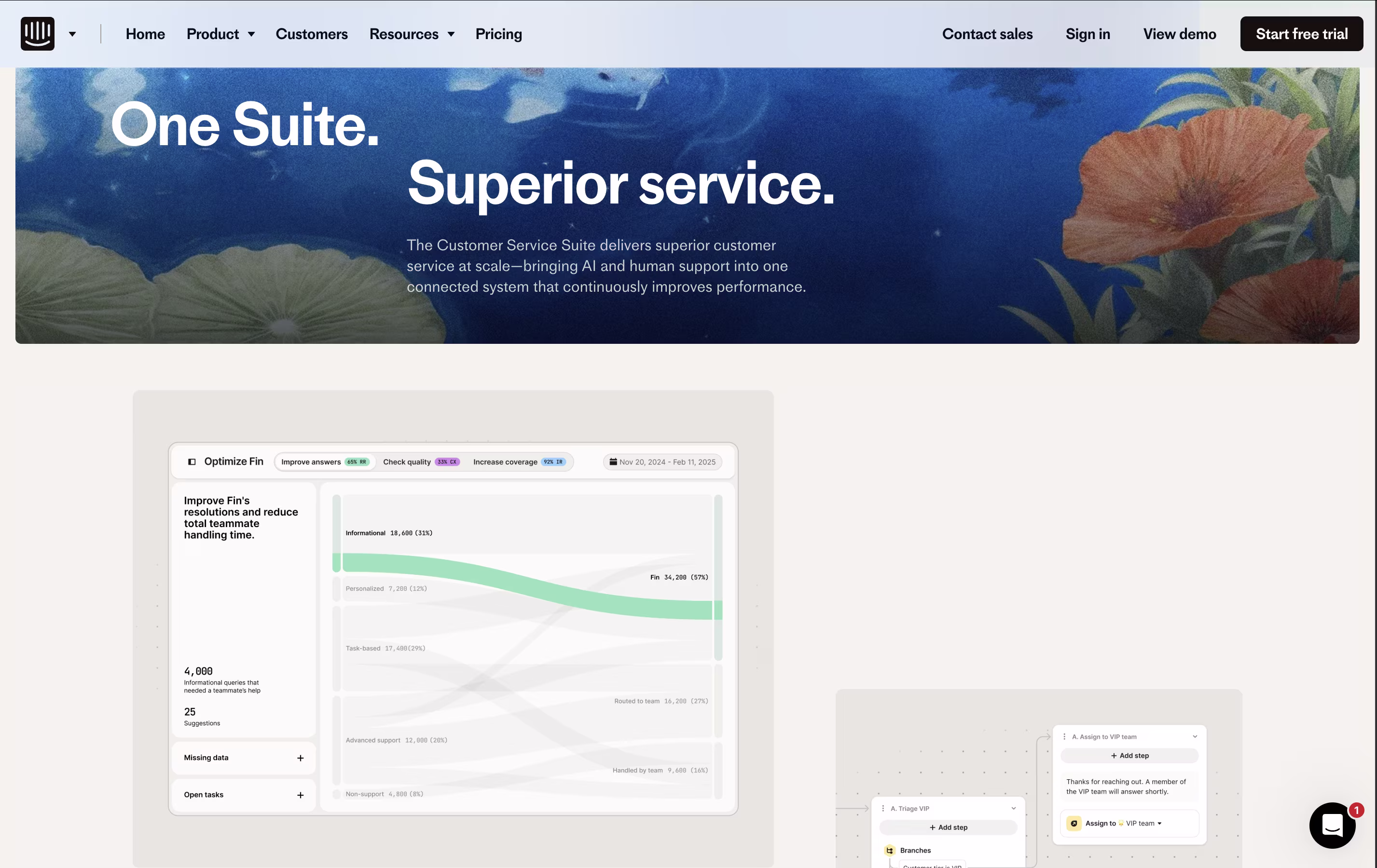The width and height of the screenshot is (1377, 868).
Task: Click the 25 Suggestions stat
Action: (x=202, y=717)
